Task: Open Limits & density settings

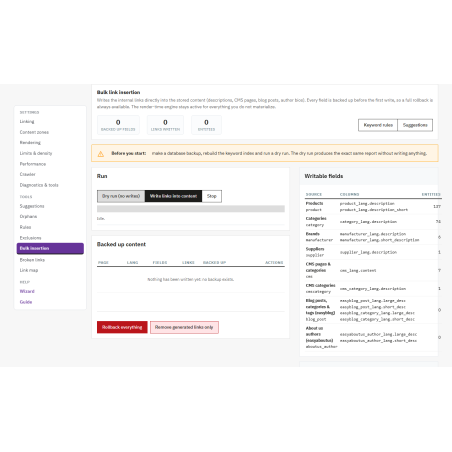Action: [36, 153]
